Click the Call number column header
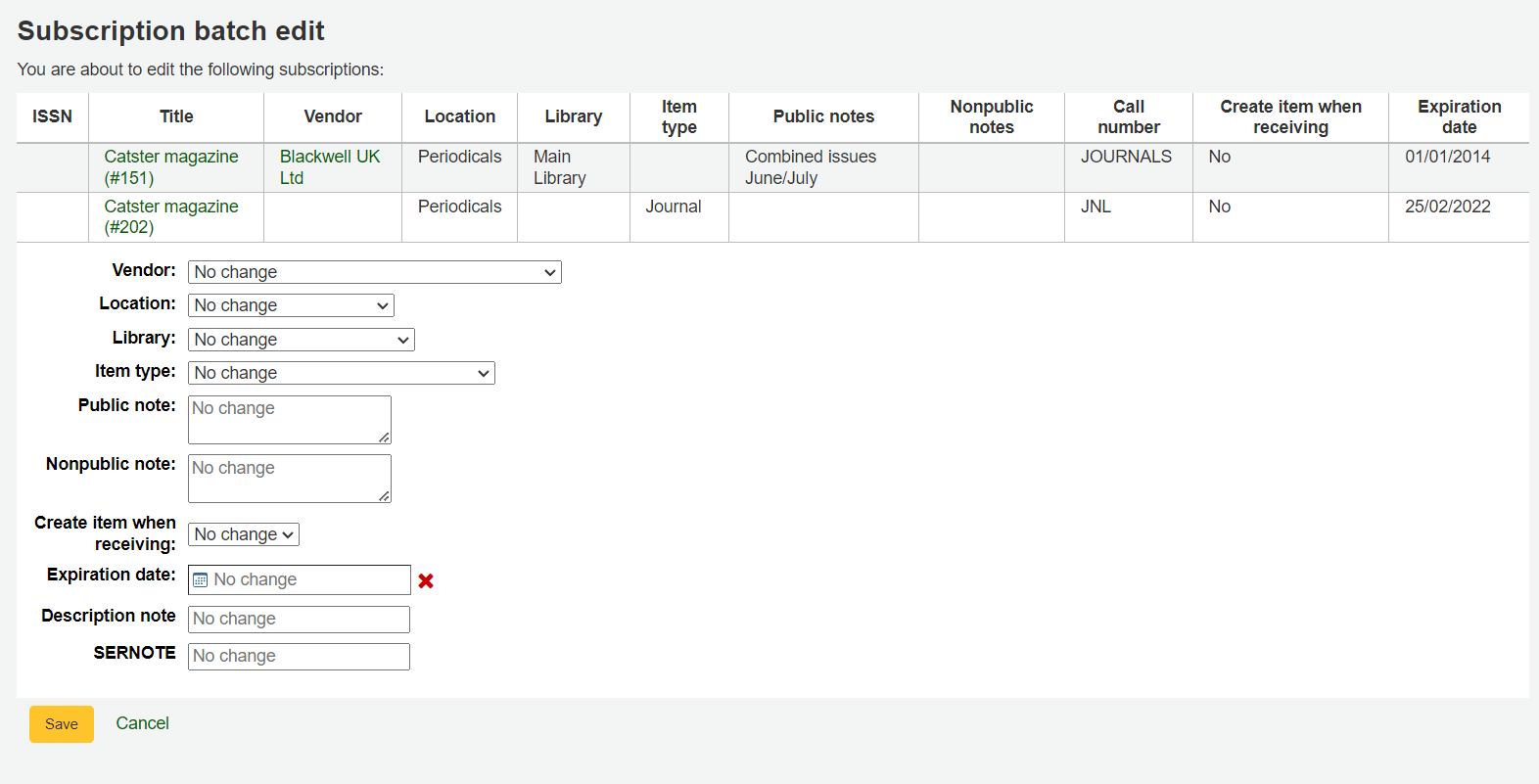 (1128, 116)
